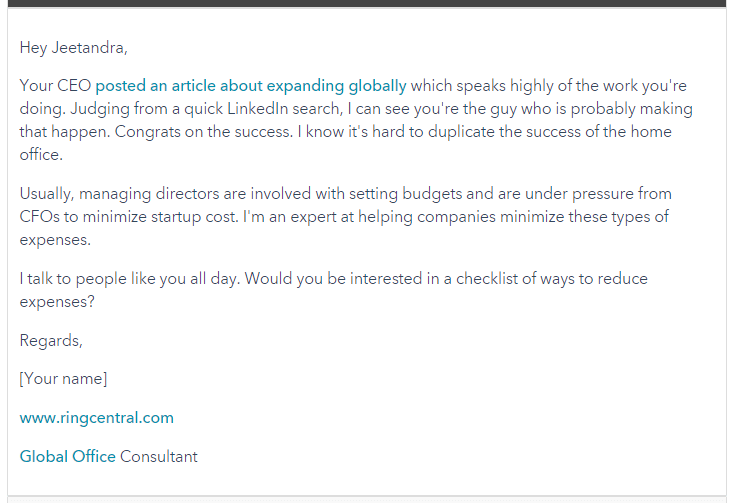Viewport: 732px width, 503px height.
Task: Open the www.ringcentral.com link
Action: click(97, 418)
